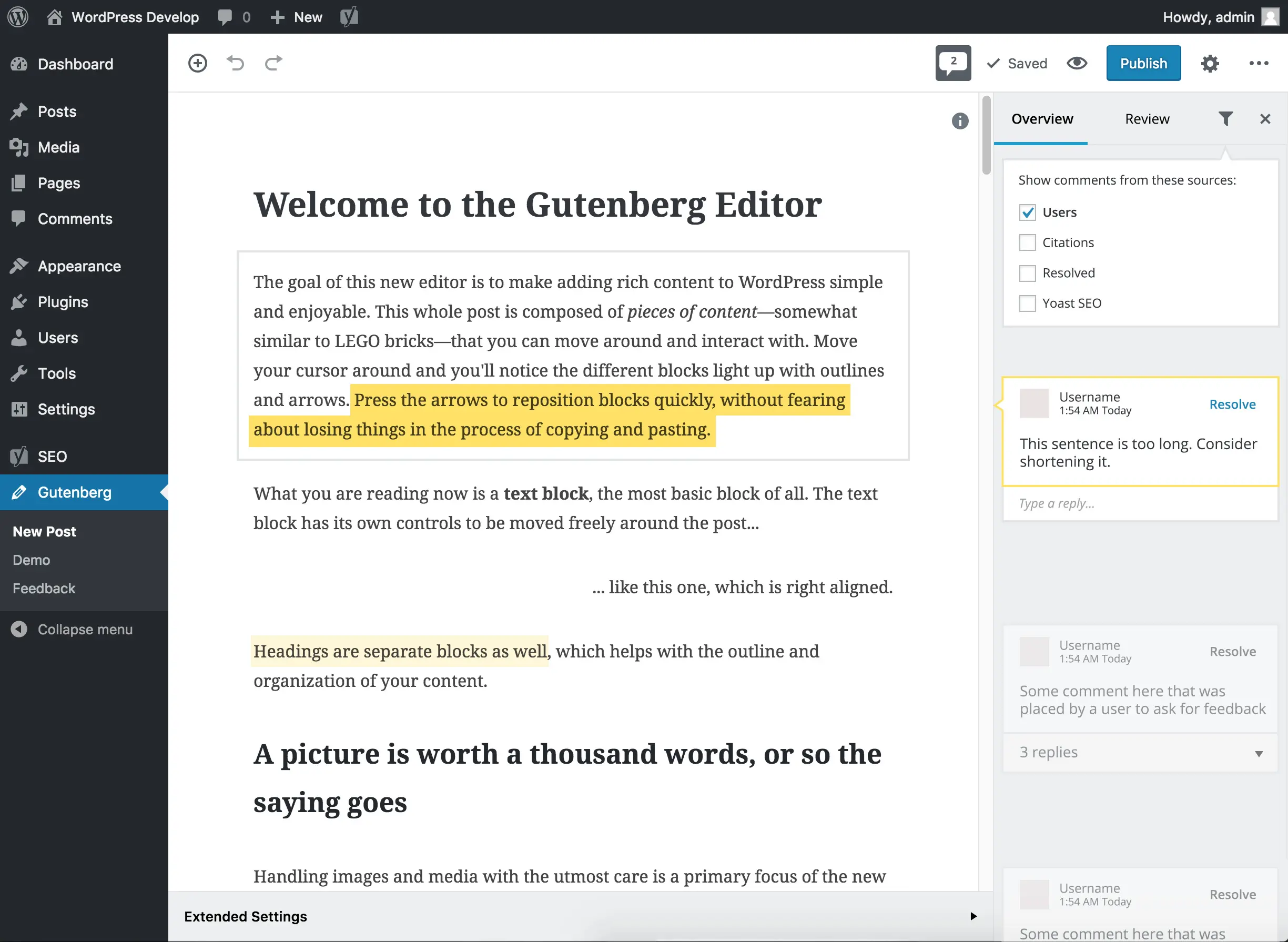
Task: Undo the last editor change
Action: click(x=235, y=63)
